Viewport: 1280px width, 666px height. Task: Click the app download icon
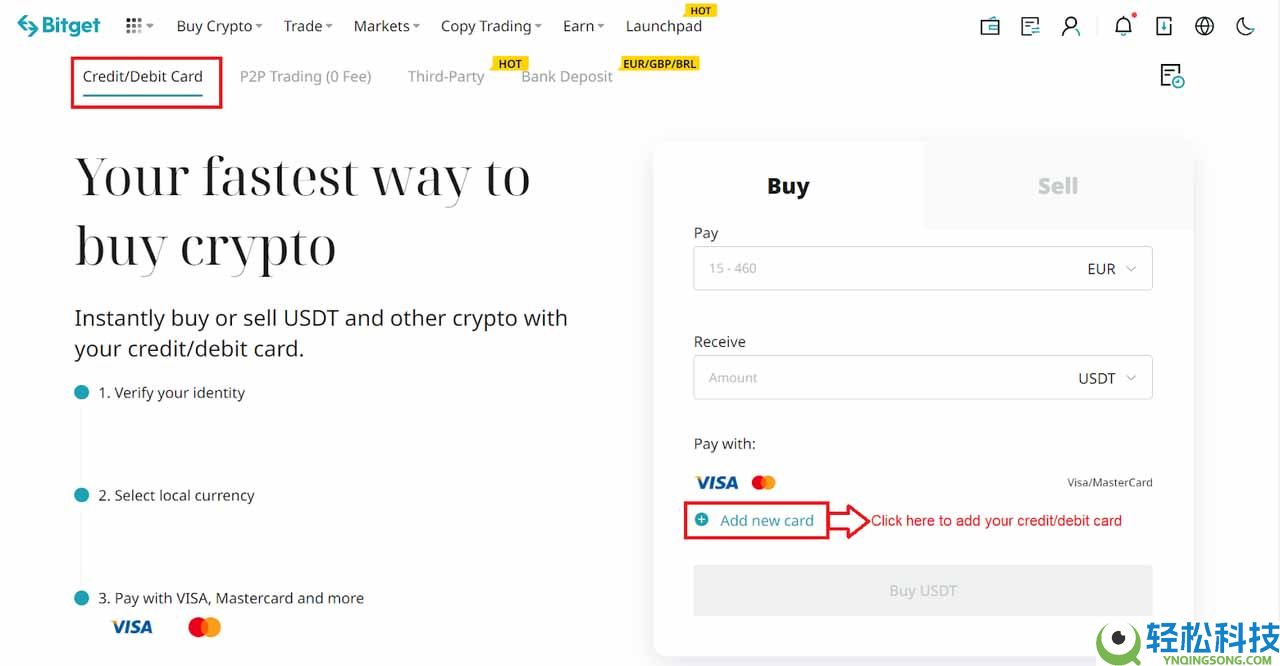pyautogui.click(x=1164, y=26)
